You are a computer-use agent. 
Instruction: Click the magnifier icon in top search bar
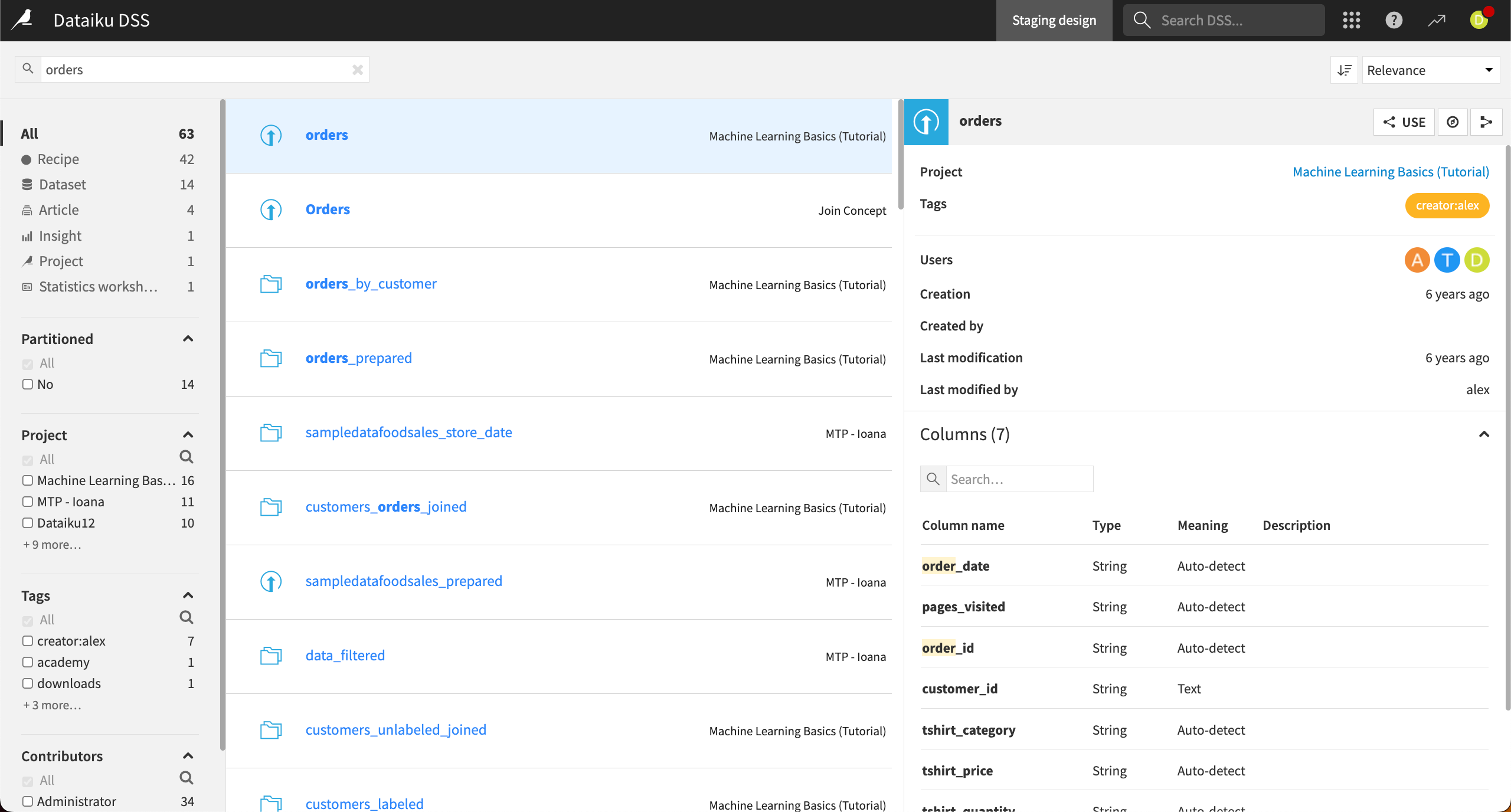point(1142,20)
